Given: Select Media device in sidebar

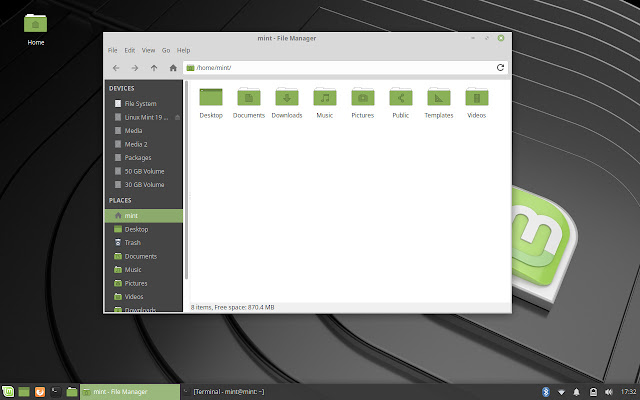Looking at the screenshot, I should click(144, 131).
